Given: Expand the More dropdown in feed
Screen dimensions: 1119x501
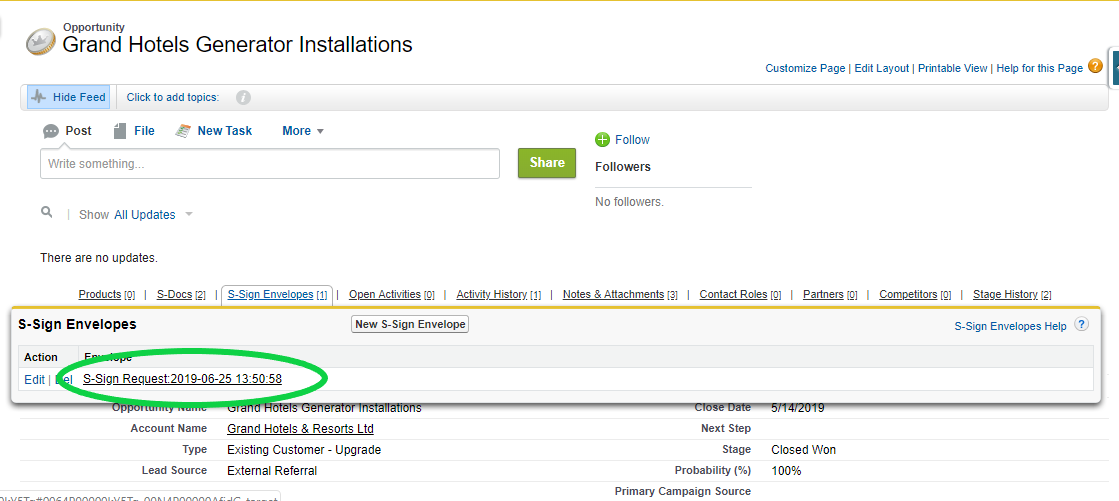Looking at the screenshot, I should [303, 131].
